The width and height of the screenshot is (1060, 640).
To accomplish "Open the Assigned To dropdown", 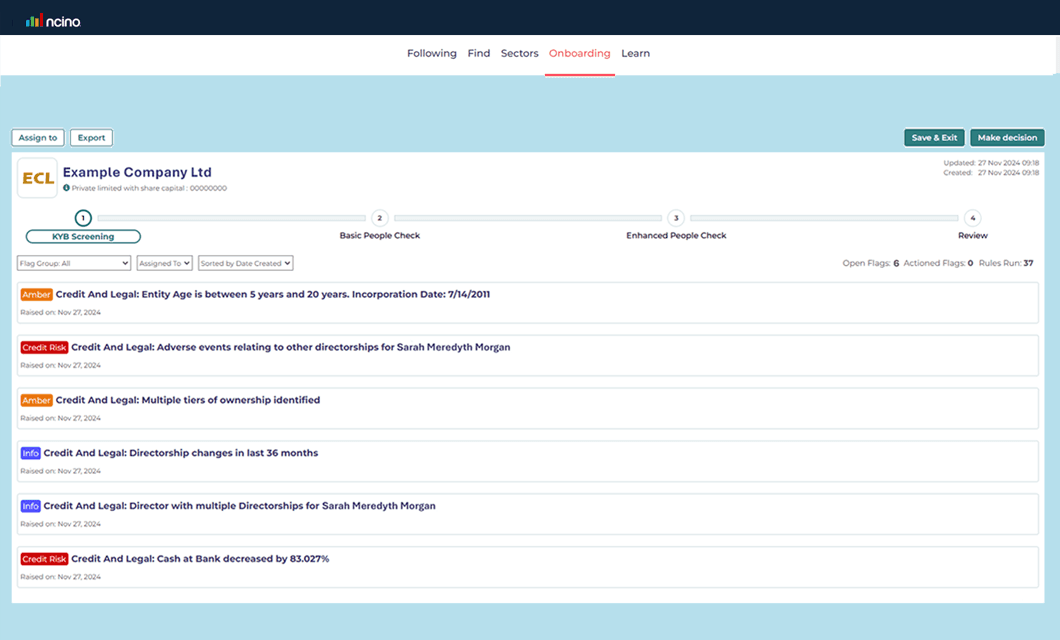I will tap(162, 263).
